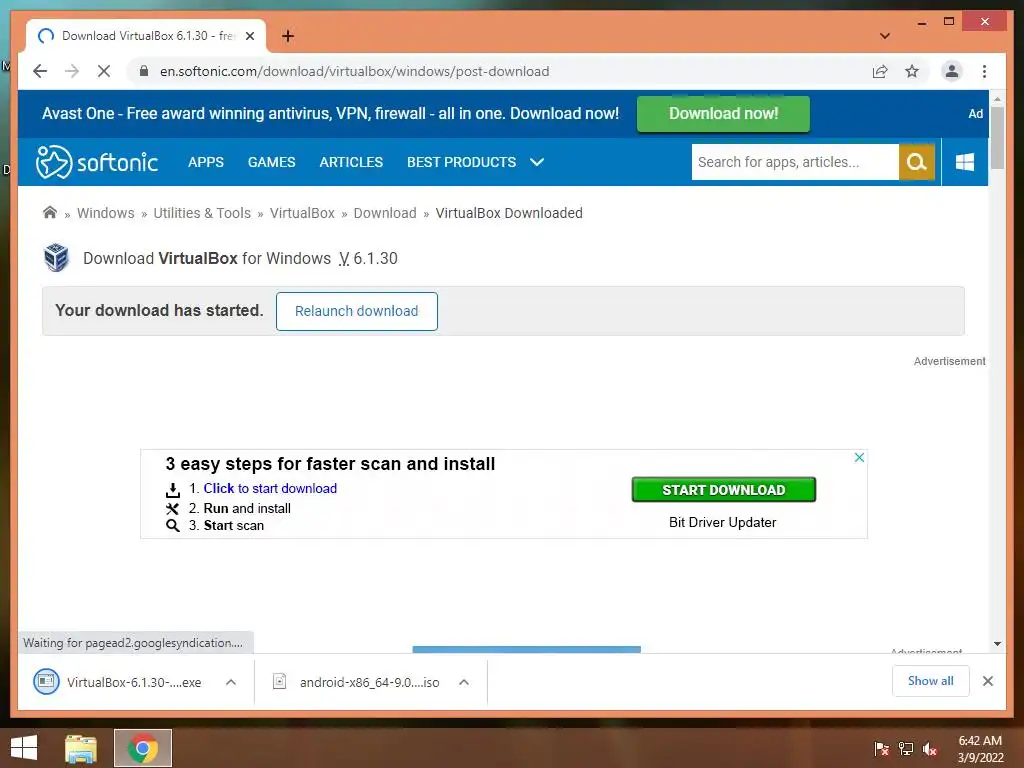The height and width of the screenshot is (768, 1024).
Task: Open the APPS menu
Action: coord(206,162)
